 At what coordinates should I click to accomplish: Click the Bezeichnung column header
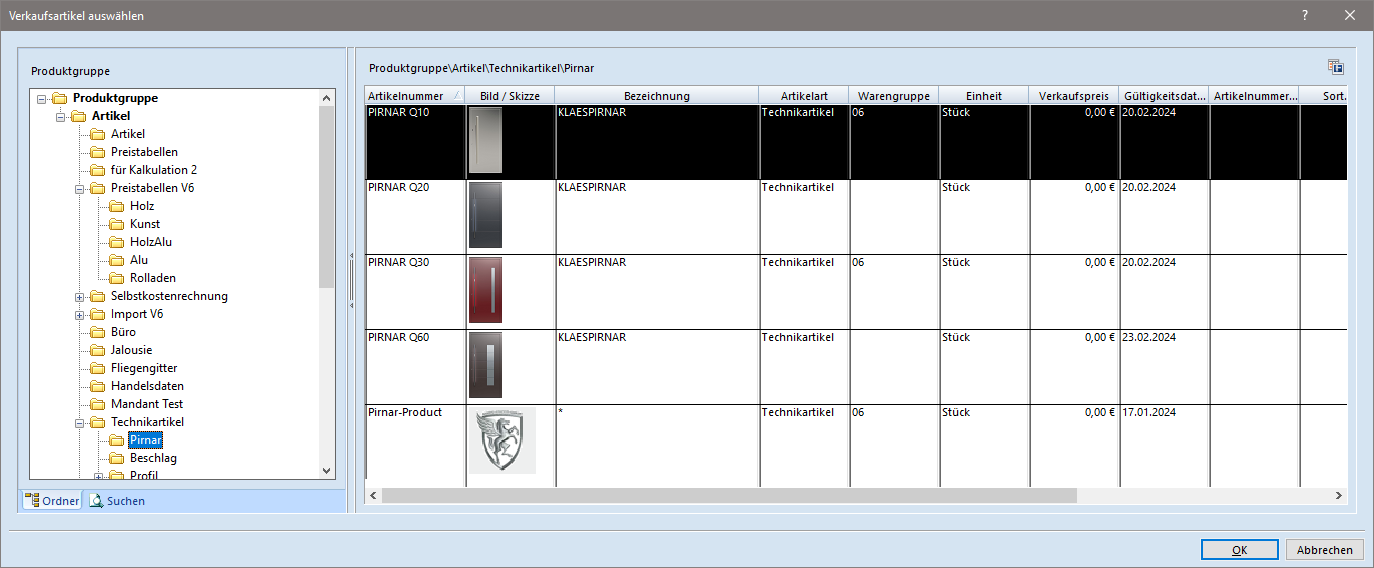point(656,96)
